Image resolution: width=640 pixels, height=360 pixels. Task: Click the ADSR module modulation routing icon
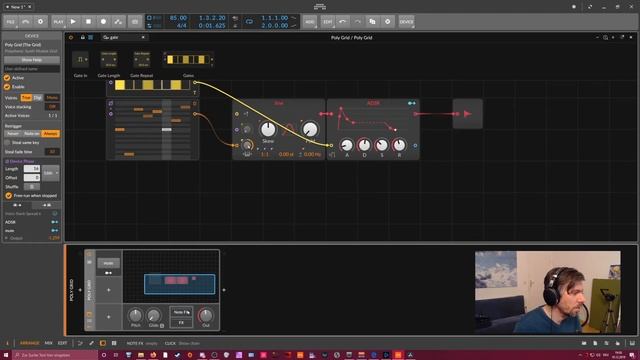click(412, 103)
